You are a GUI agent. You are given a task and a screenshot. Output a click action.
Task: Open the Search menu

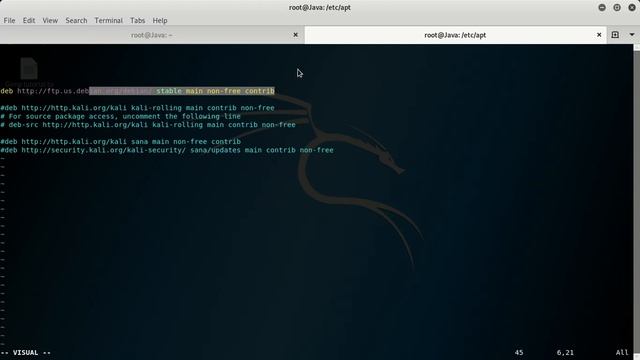[76, 20]
